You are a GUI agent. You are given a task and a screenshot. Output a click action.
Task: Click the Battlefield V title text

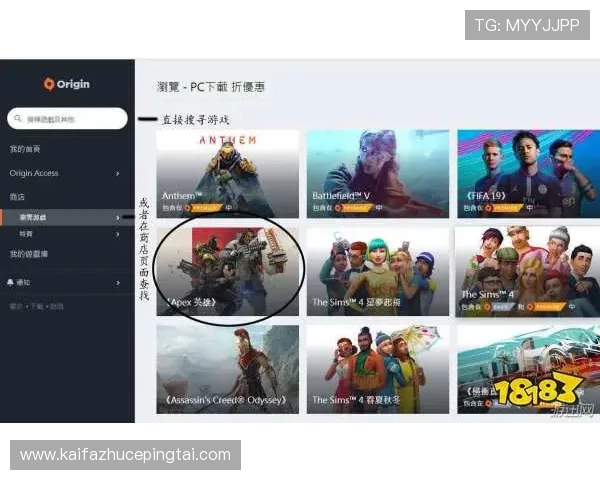(341, 196)
